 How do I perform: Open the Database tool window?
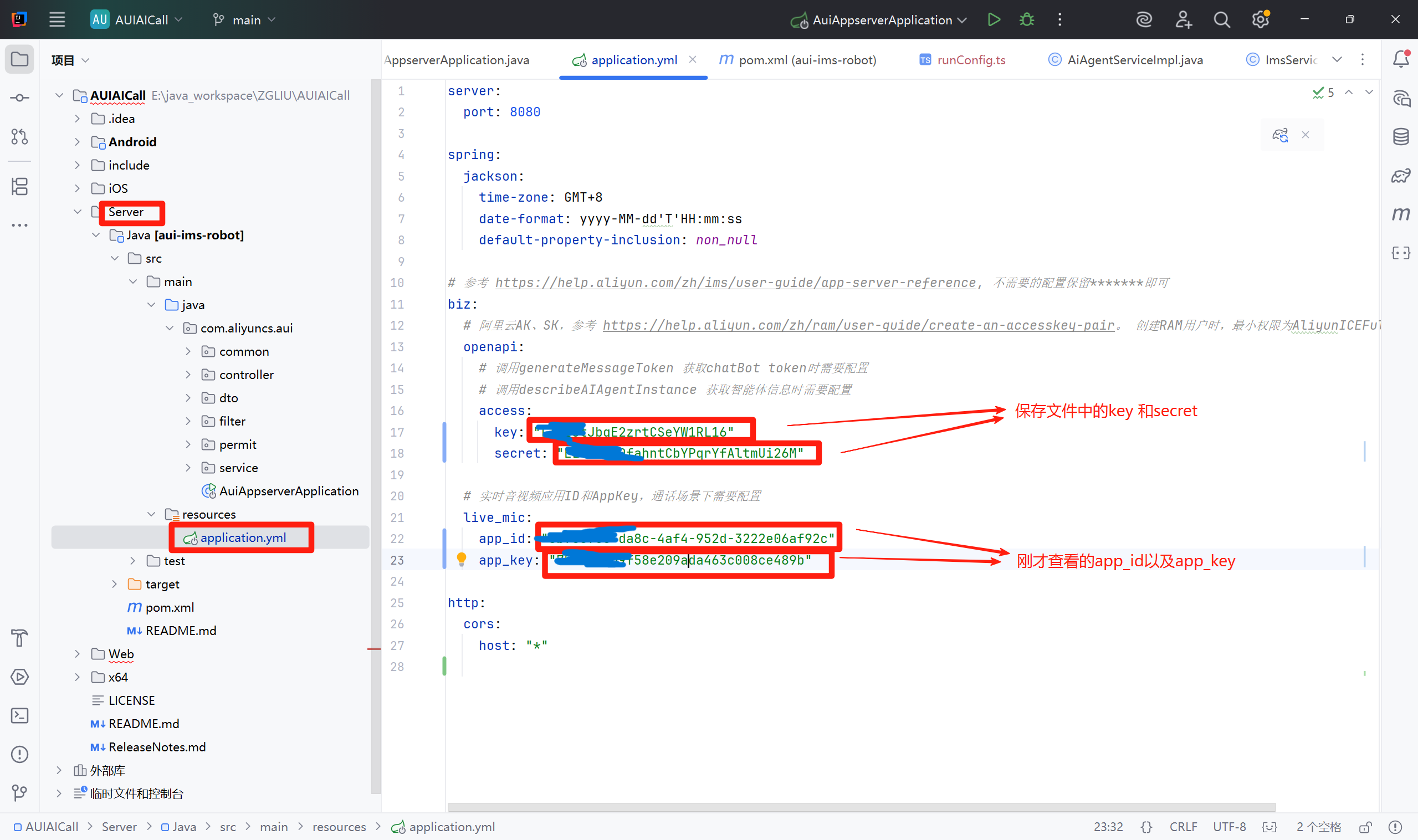(x=1401, y=136)
